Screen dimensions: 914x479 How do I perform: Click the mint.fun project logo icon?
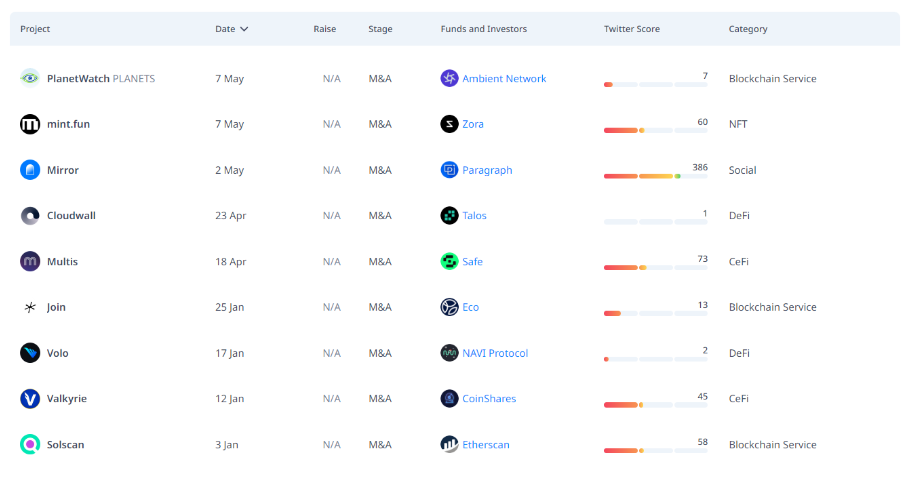(30, 124)
